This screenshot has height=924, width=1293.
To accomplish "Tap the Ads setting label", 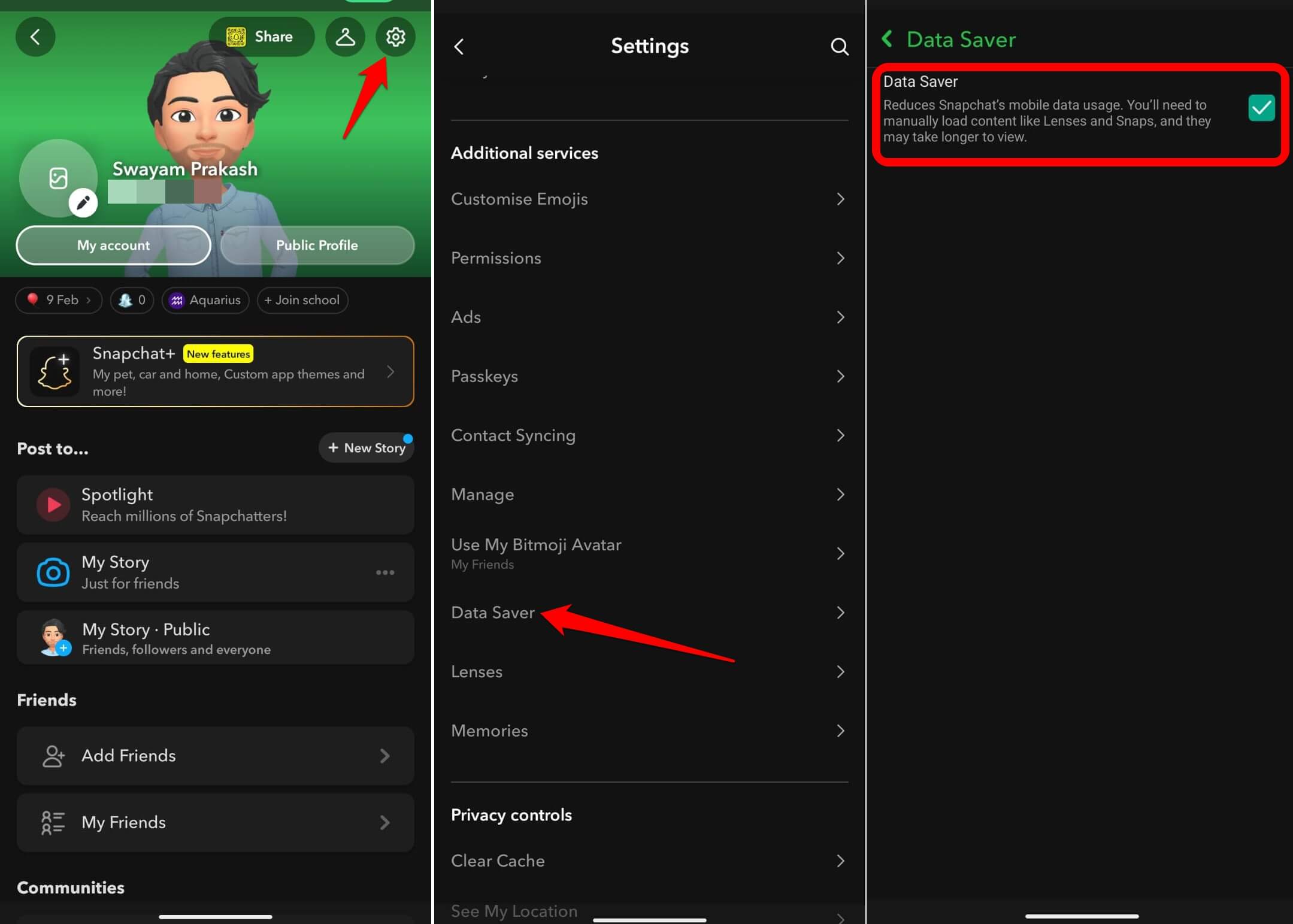I will 466,317.
